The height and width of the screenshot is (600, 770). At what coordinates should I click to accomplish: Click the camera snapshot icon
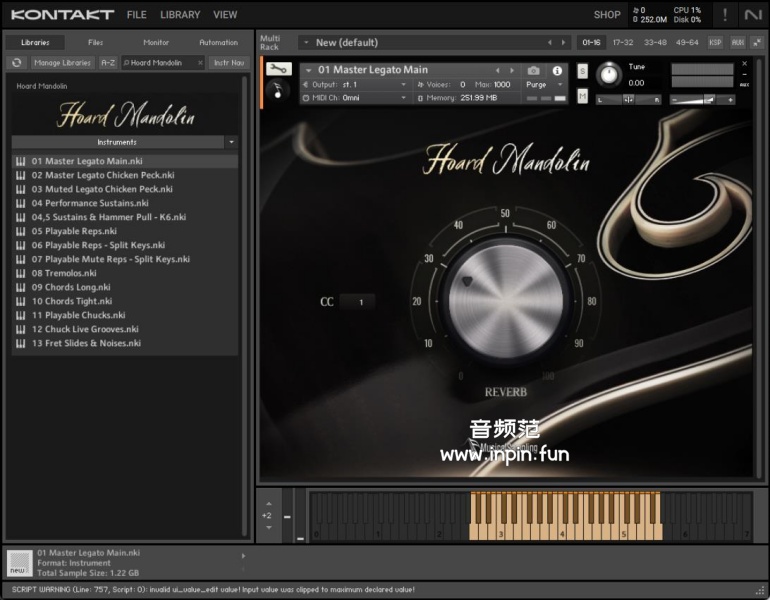coord(533,71)
